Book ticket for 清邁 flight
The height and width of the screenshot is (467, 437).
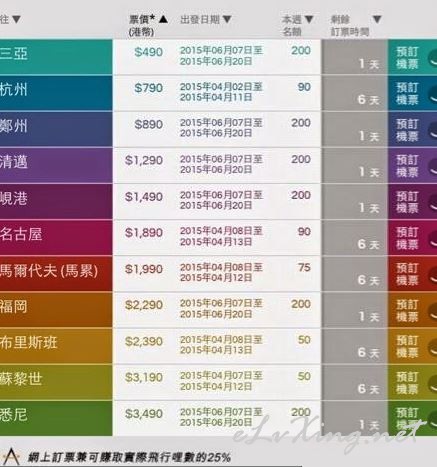[412, 166]
